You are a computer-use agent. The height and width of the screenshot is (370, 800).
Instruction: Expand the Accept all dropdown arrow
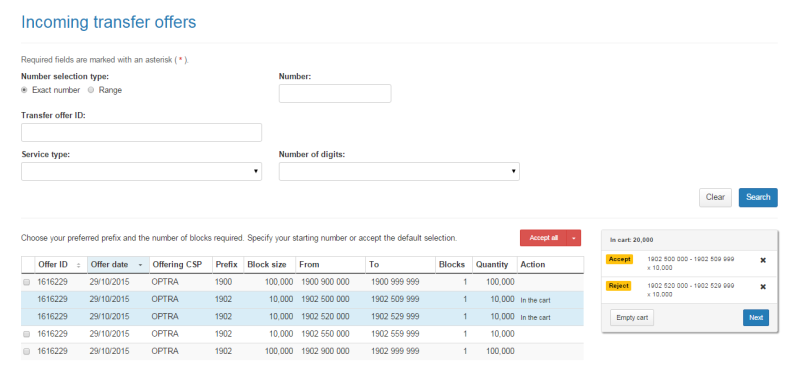pyautogui.click(x=573, y=238)
